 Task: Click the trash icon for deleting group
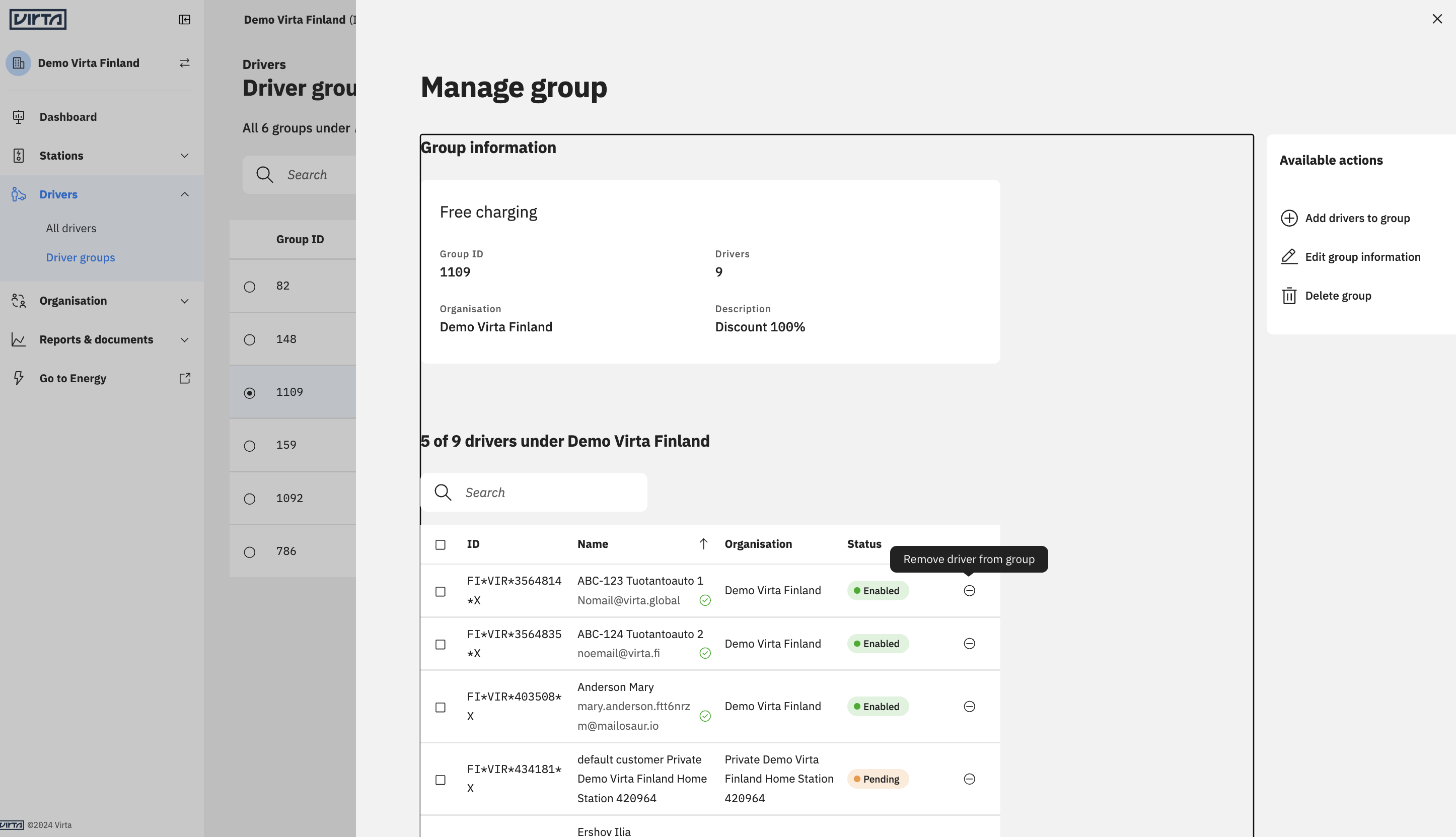[1289, 296]
